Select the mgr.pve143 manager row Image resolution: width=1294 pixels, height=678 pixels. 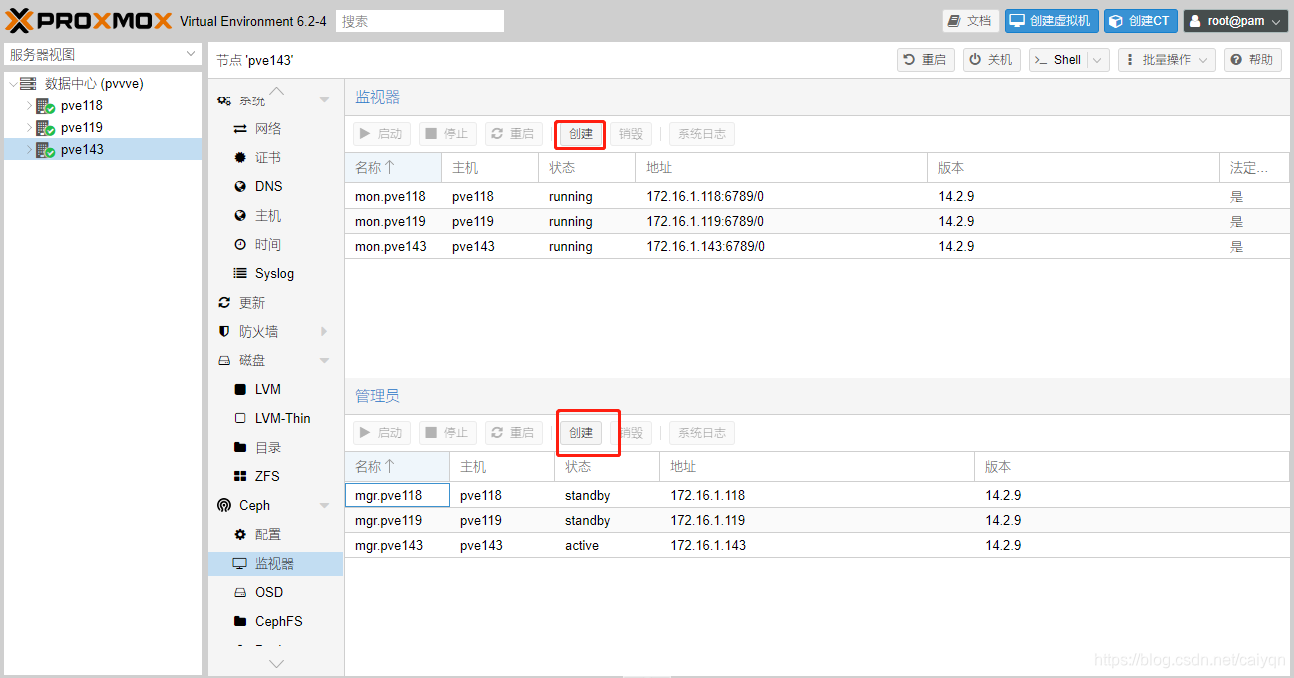tap(817, 546)
